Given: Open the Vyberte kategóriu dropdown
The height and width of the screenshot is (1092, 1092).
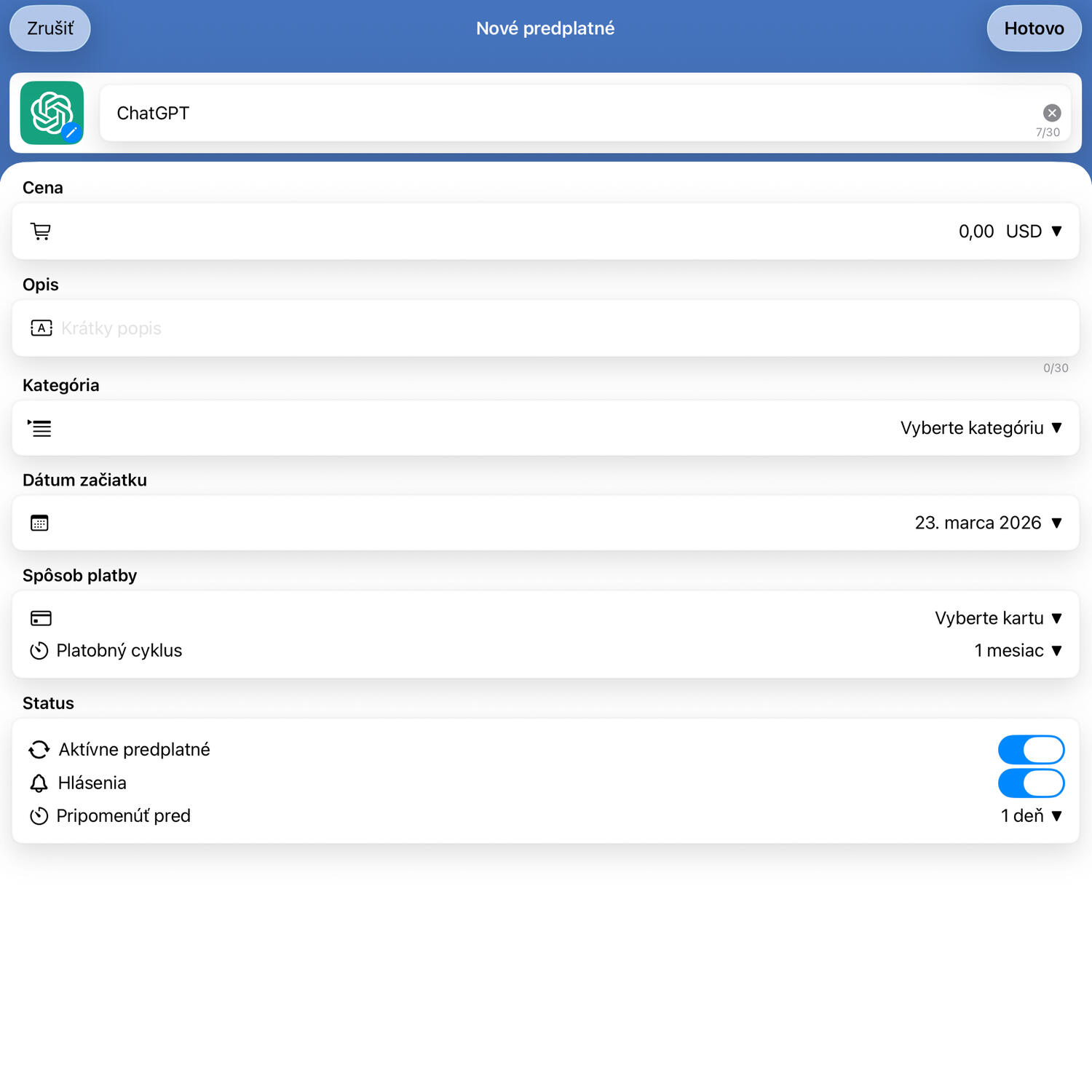Looking at the screenshot, I should pyautogui.click(x=981, y=428).
